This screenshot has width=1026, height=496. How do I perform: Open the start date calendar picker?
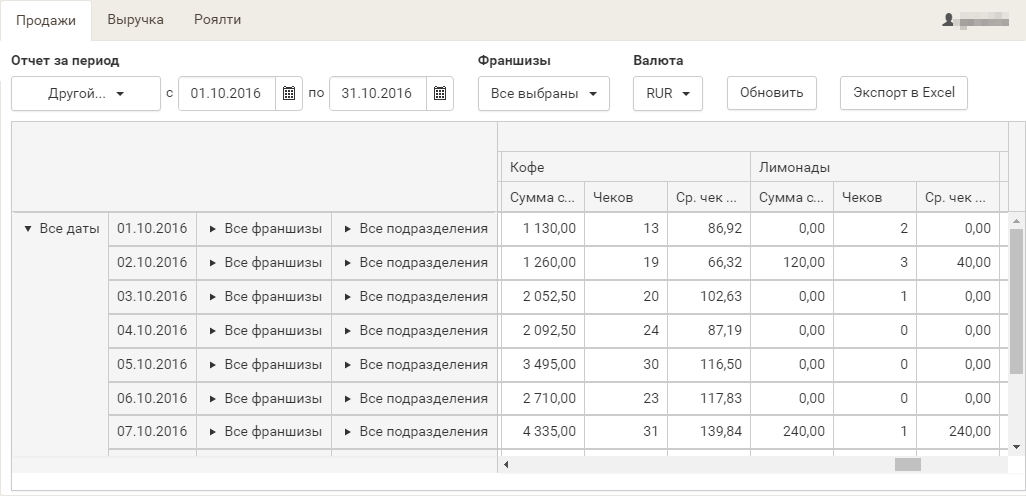tap(289, 94)
